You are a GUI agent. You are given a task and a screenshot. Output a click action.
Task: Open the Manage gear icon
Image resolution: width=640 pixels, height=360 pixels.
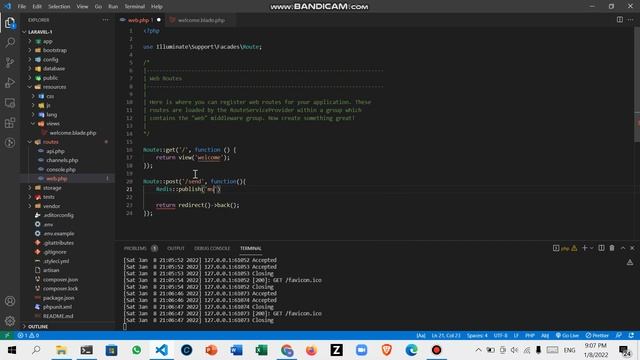point(10,321)
